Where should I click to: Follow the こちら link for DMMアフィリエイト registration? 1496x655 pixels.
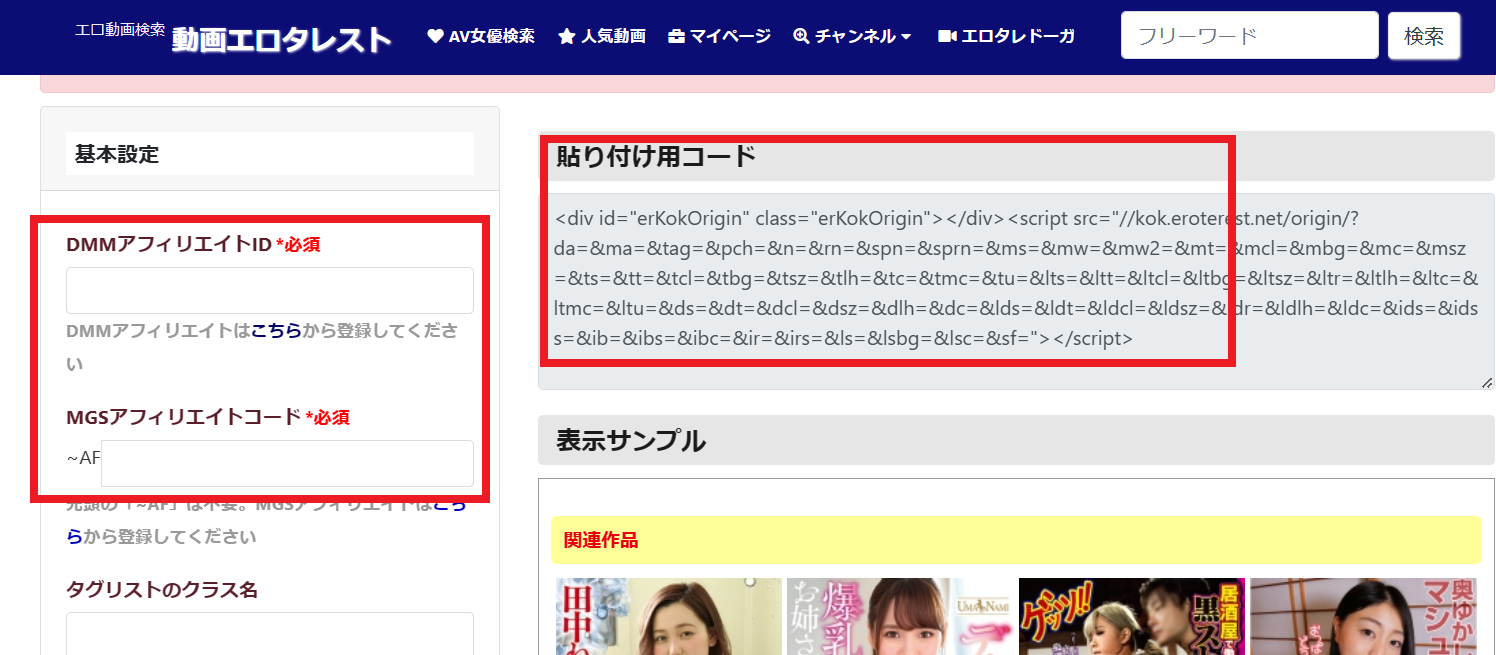(x=276, y=331)
